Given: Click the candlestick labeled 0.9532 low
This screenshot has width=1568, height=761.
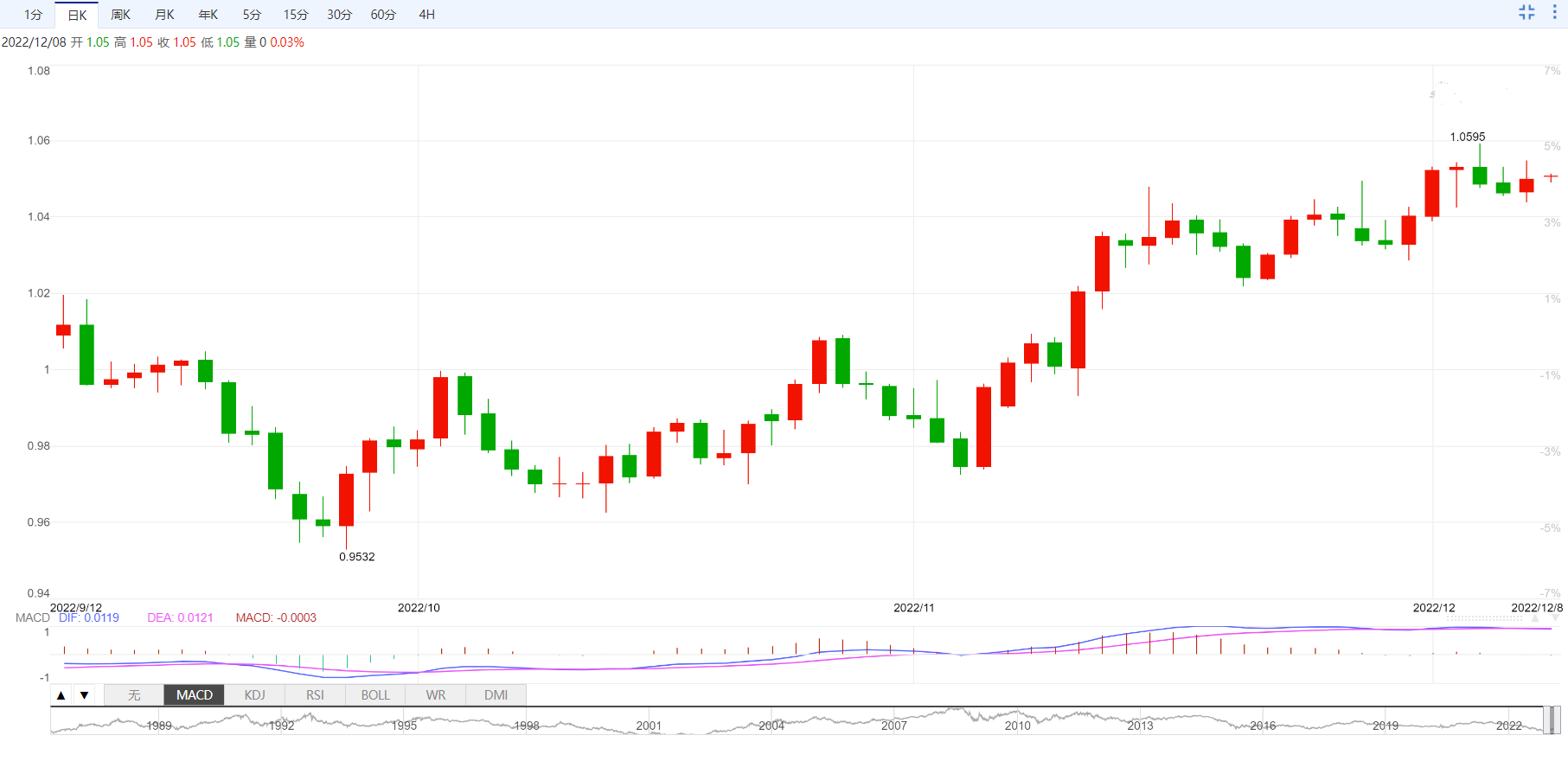Looking at the screenshot, I should 346,500.
